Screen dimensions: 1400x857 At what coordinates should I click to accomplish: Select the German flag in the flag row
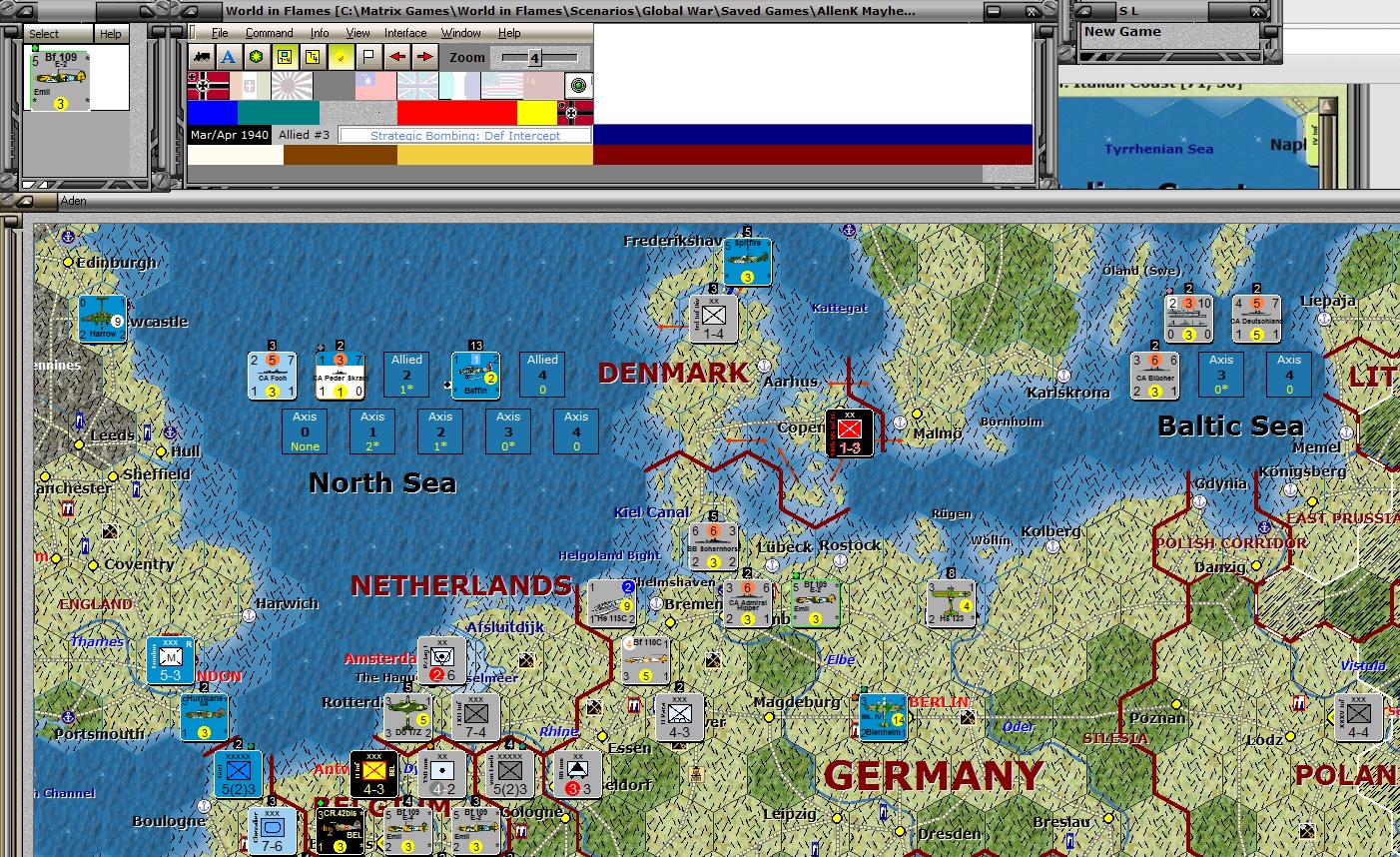pyautogui.click(x=208, y=86)
